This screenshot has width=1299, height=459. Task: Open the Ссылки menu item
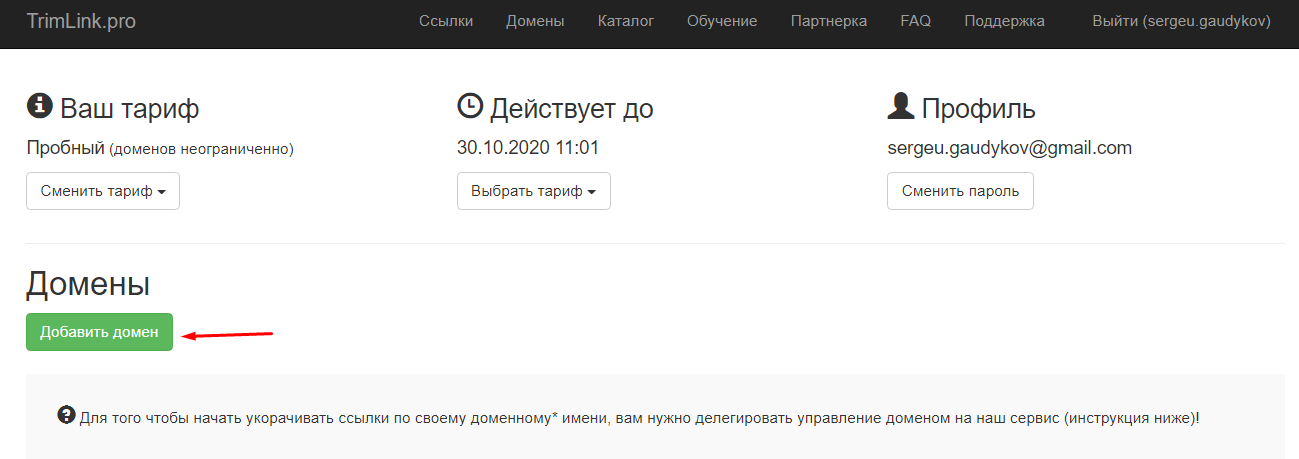pyautogui.click(x=446, y=21)
